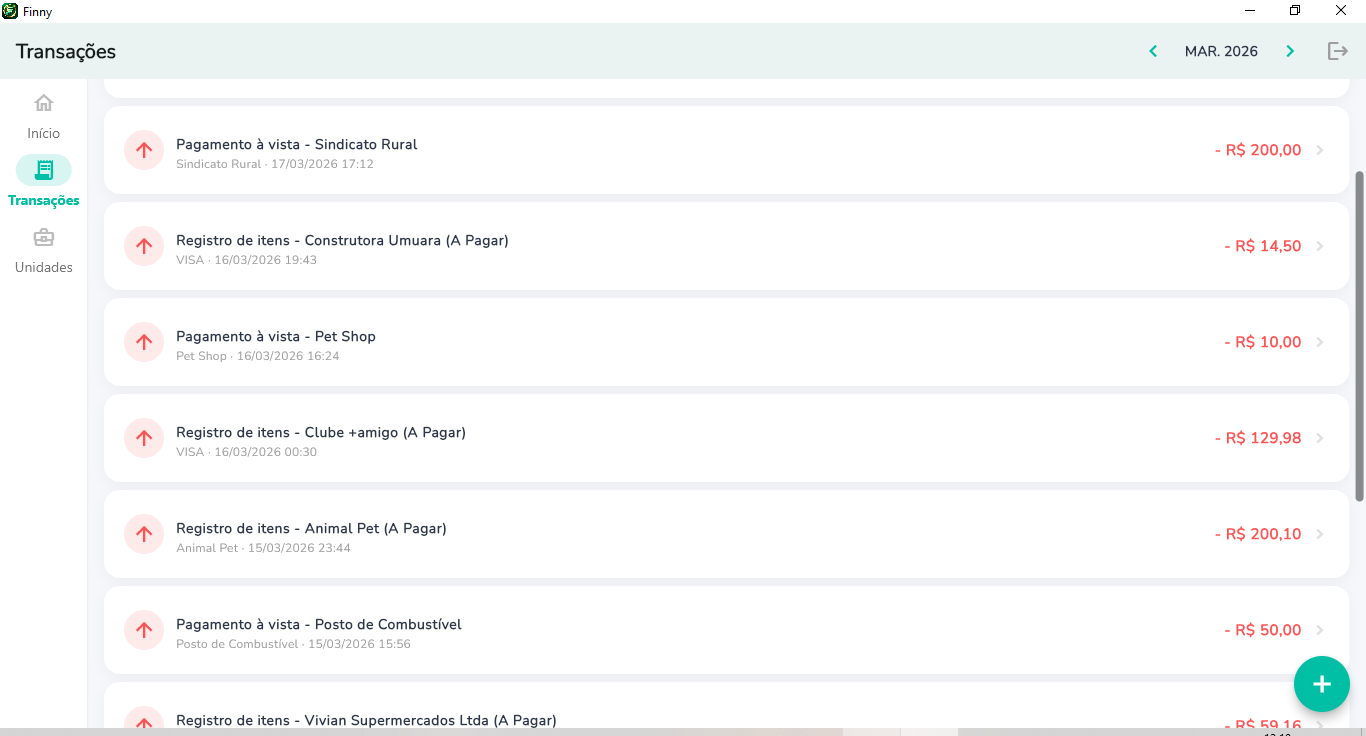This screenshot has width=1366, height=736.
Task: Open Pagamento à vista - Sindicato Rural entry
Action: pyautogui.click(x=296, y=144)
